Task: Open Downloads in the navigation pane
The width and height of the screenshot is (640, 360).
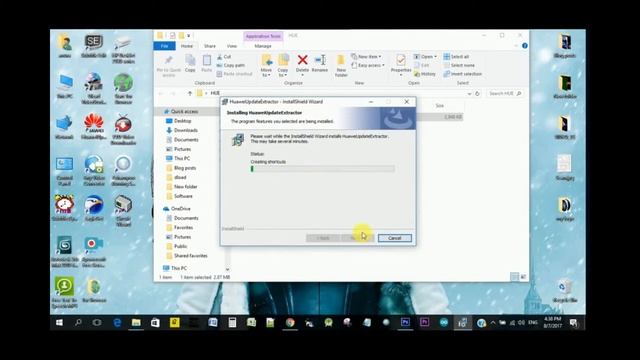Action: pos(186,130)
